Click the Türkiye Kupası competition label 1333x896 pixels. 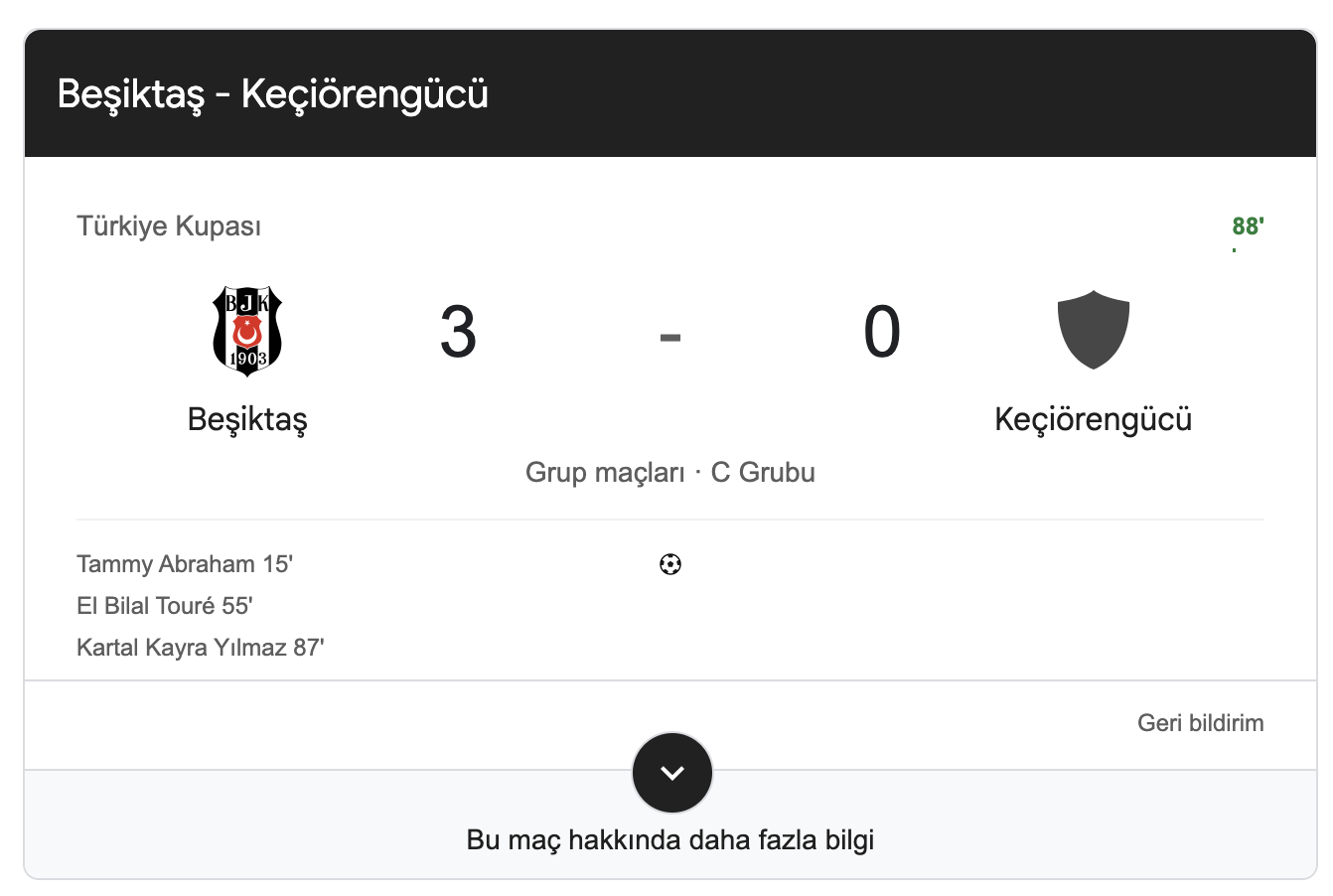169,226
